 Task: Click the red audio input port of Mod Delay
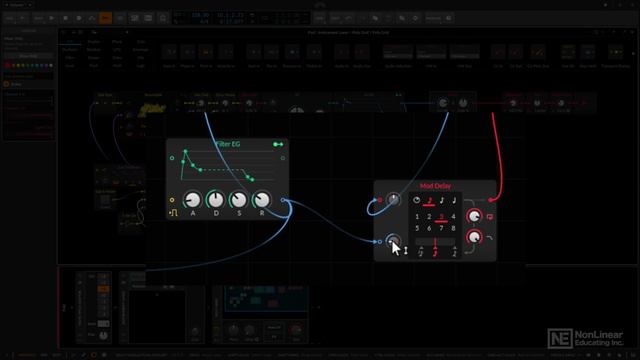click(x=379, y=200)
